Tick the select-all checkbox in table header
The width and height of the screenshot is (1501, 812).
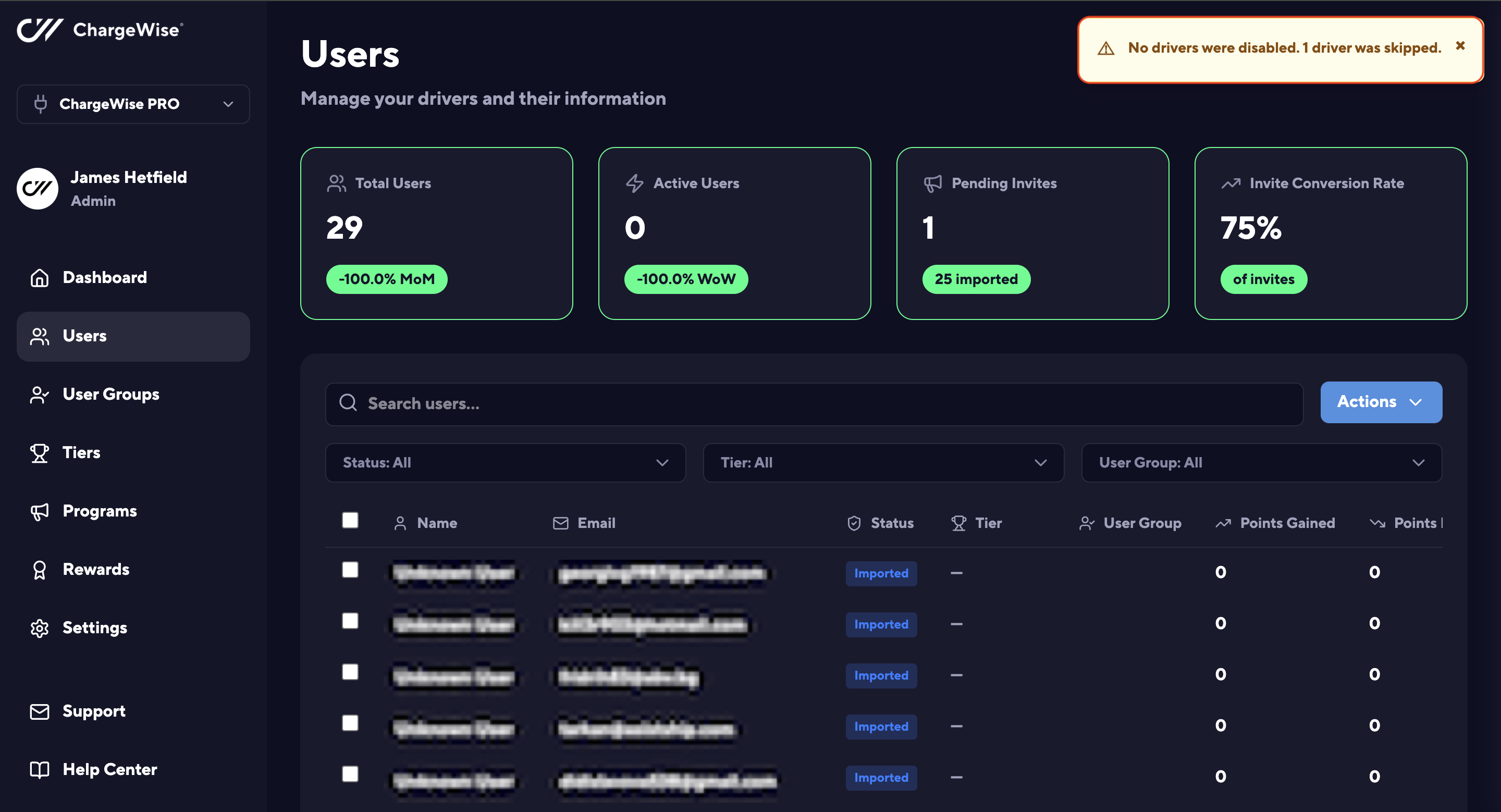coord(350,520)
